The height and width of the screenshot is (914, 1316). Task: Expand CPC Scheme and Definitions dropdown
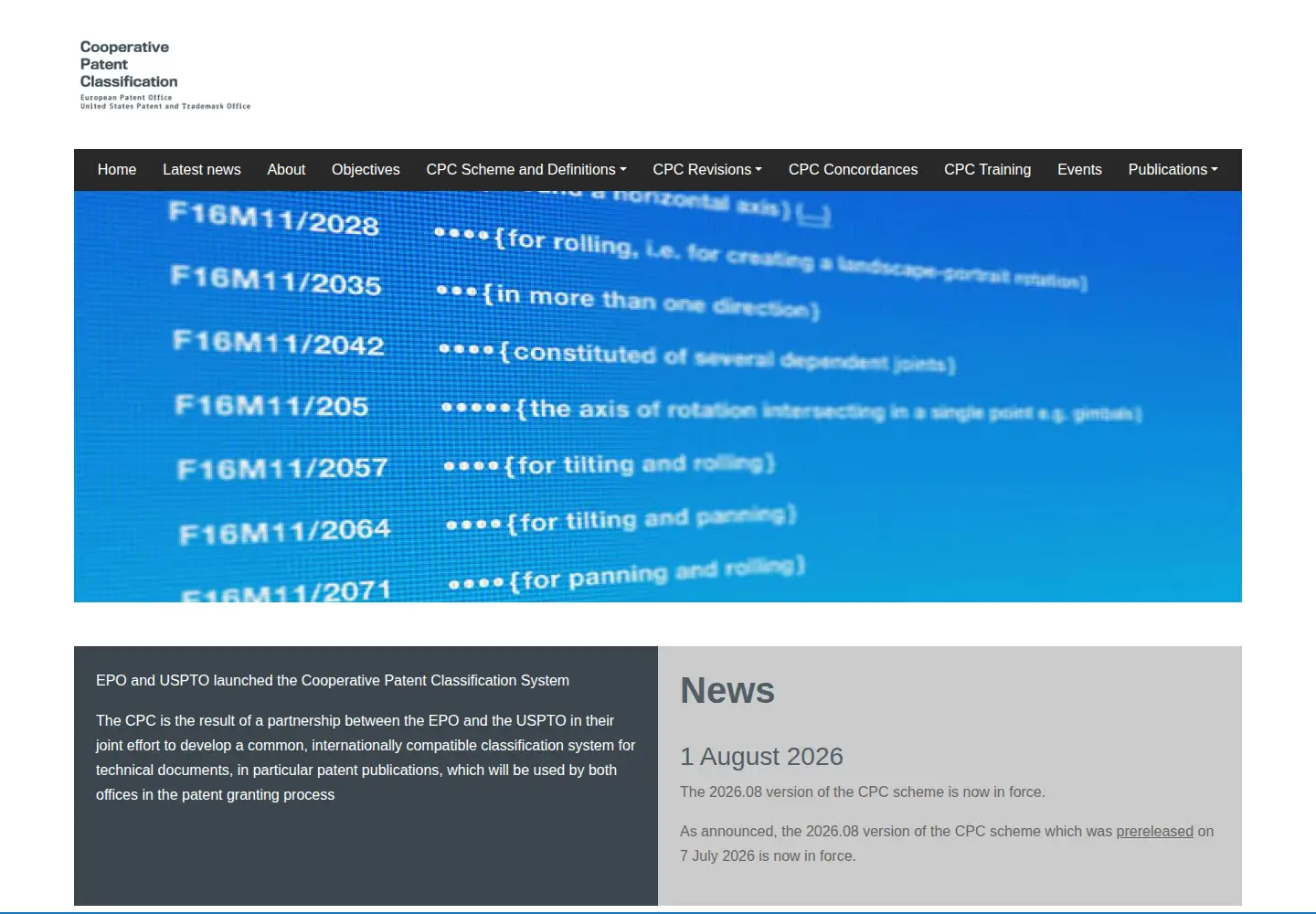[526, 170]
